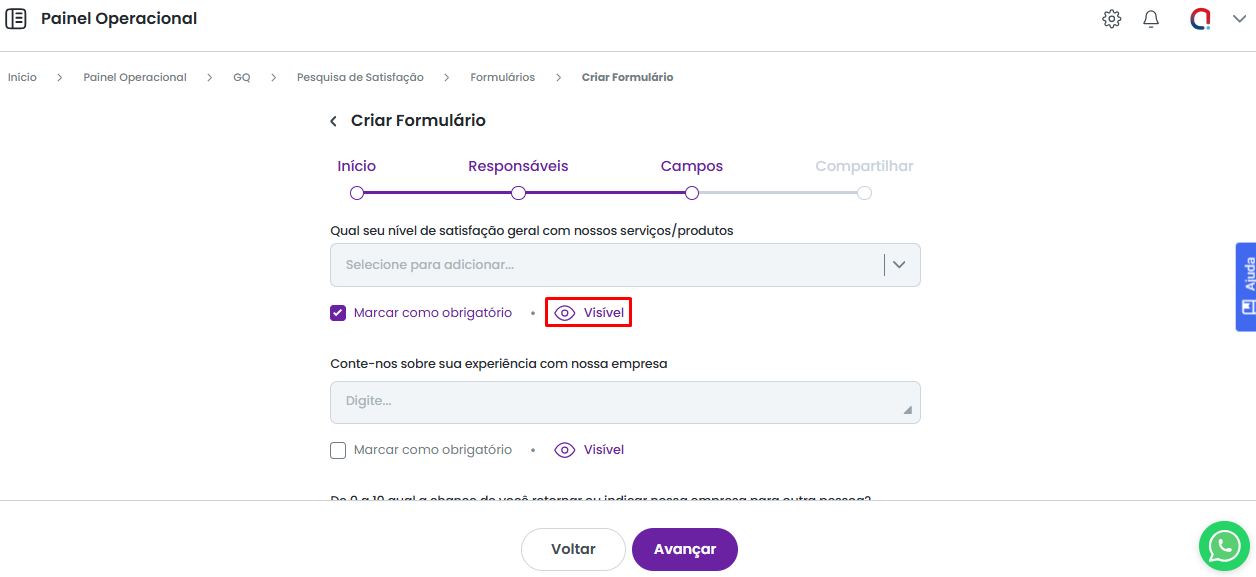Click eye icon for the experience question
The image size is (1256, 577).
(x=565, y=450)
